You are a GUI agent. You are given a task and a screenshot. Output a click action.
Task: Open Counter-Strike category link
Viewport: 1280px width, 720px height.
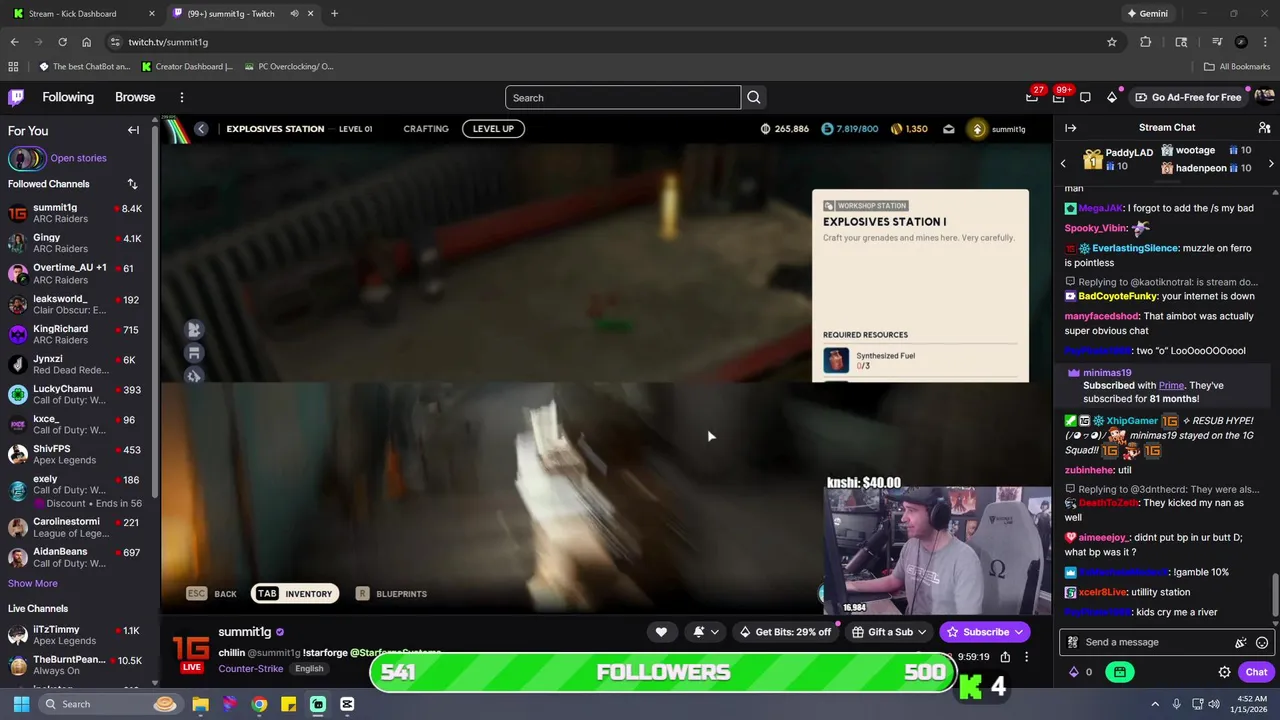pos(250,668)
